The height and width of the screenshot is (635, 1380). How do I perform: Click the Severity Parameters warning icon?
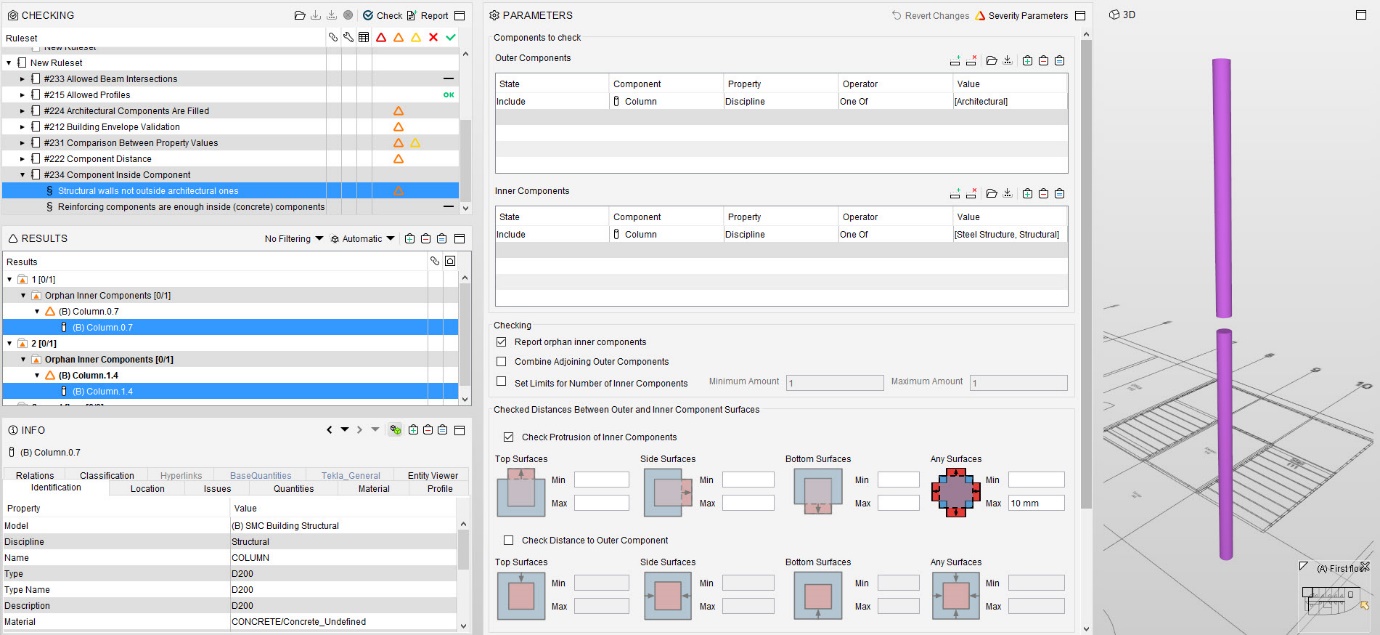click(x=980, y=16)
